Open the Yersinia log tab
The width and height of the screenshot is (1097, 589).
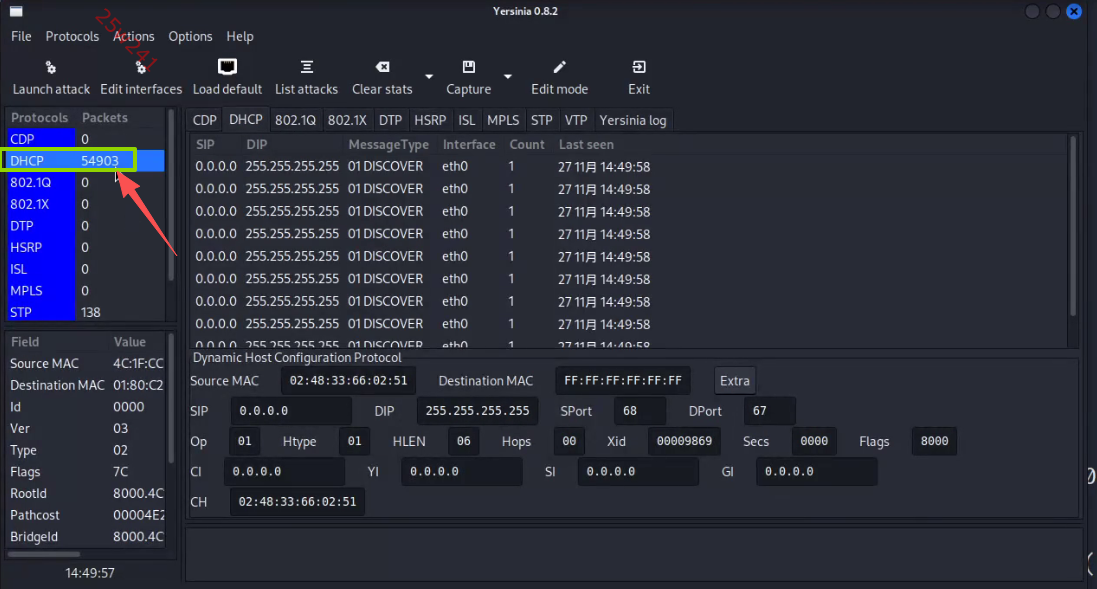[x=632, y=120]
